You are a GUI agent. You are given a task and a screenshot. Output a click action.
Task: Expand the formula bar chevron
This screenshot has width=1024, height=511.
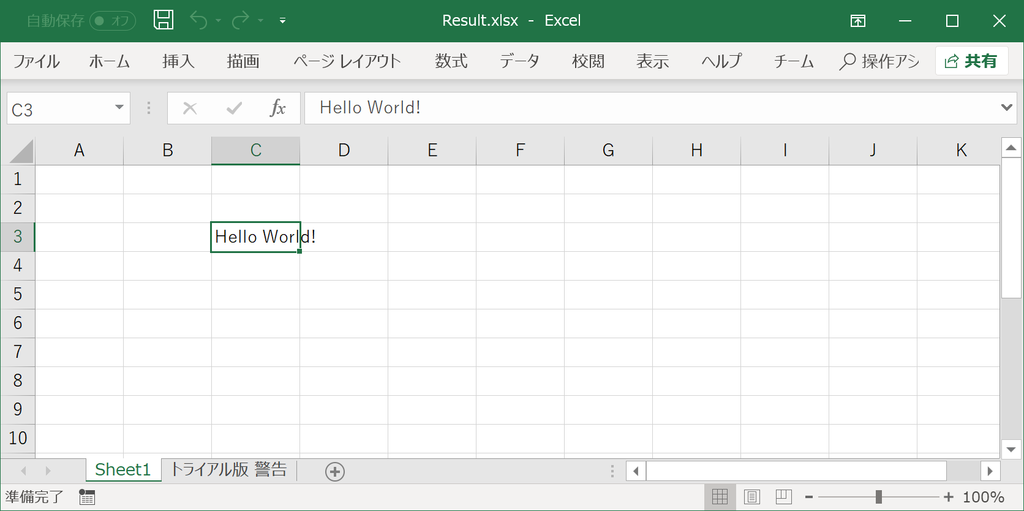click(x=1008, y=108)
